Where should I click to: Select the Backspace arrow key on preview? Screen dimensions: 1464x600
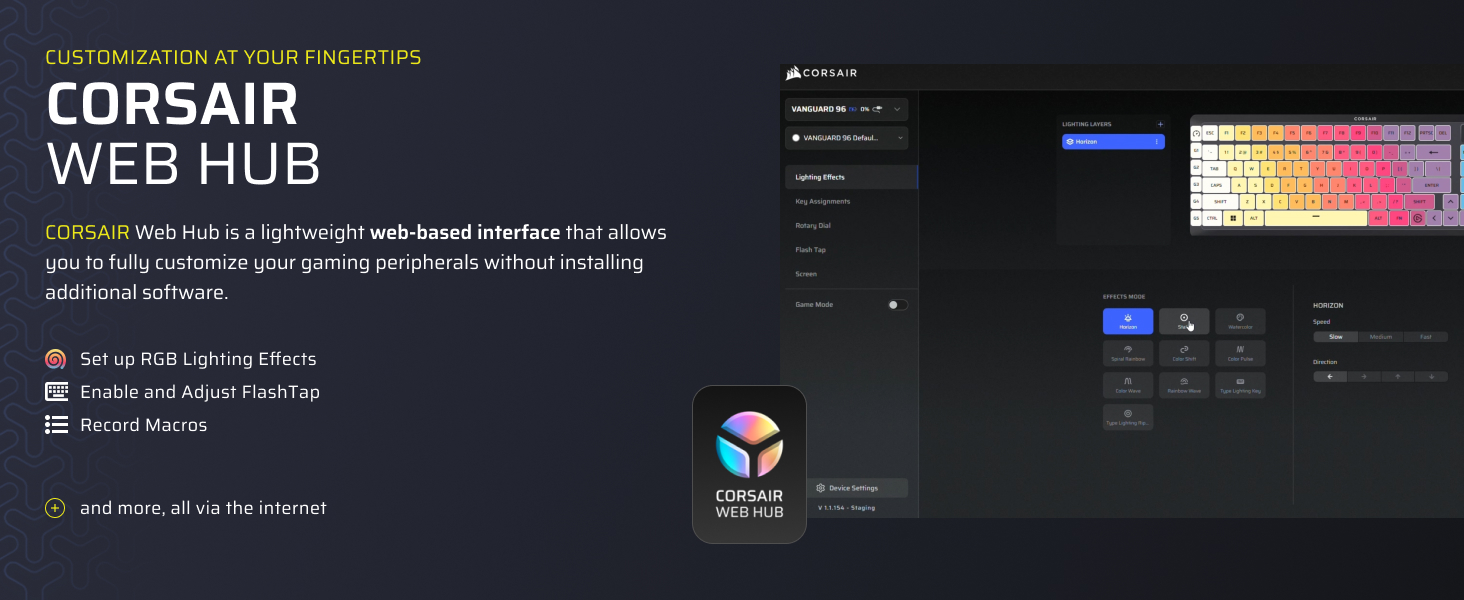(x=1433, y=152)
